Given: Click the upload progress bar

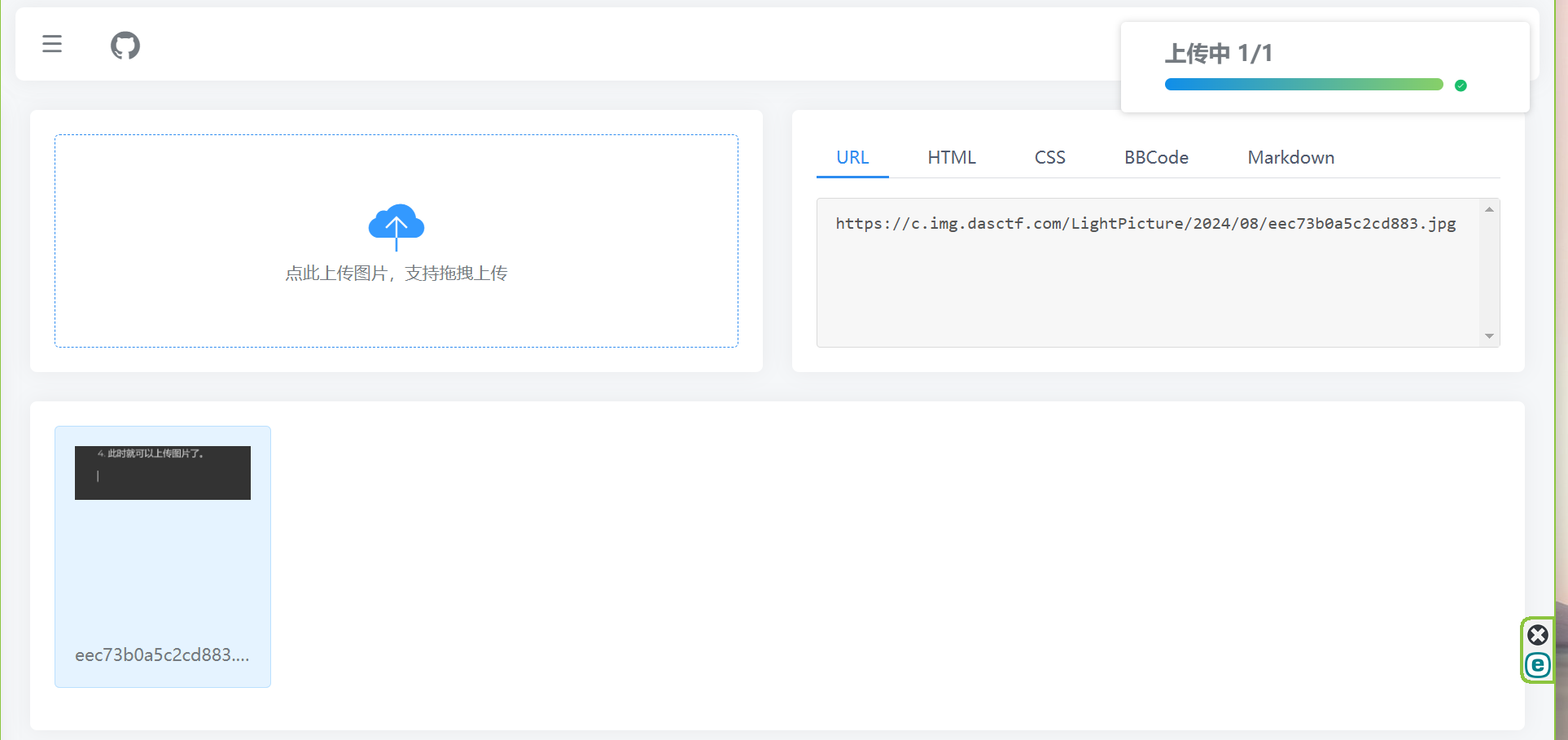Looking at the screenshot, I should pos(1303,85).
